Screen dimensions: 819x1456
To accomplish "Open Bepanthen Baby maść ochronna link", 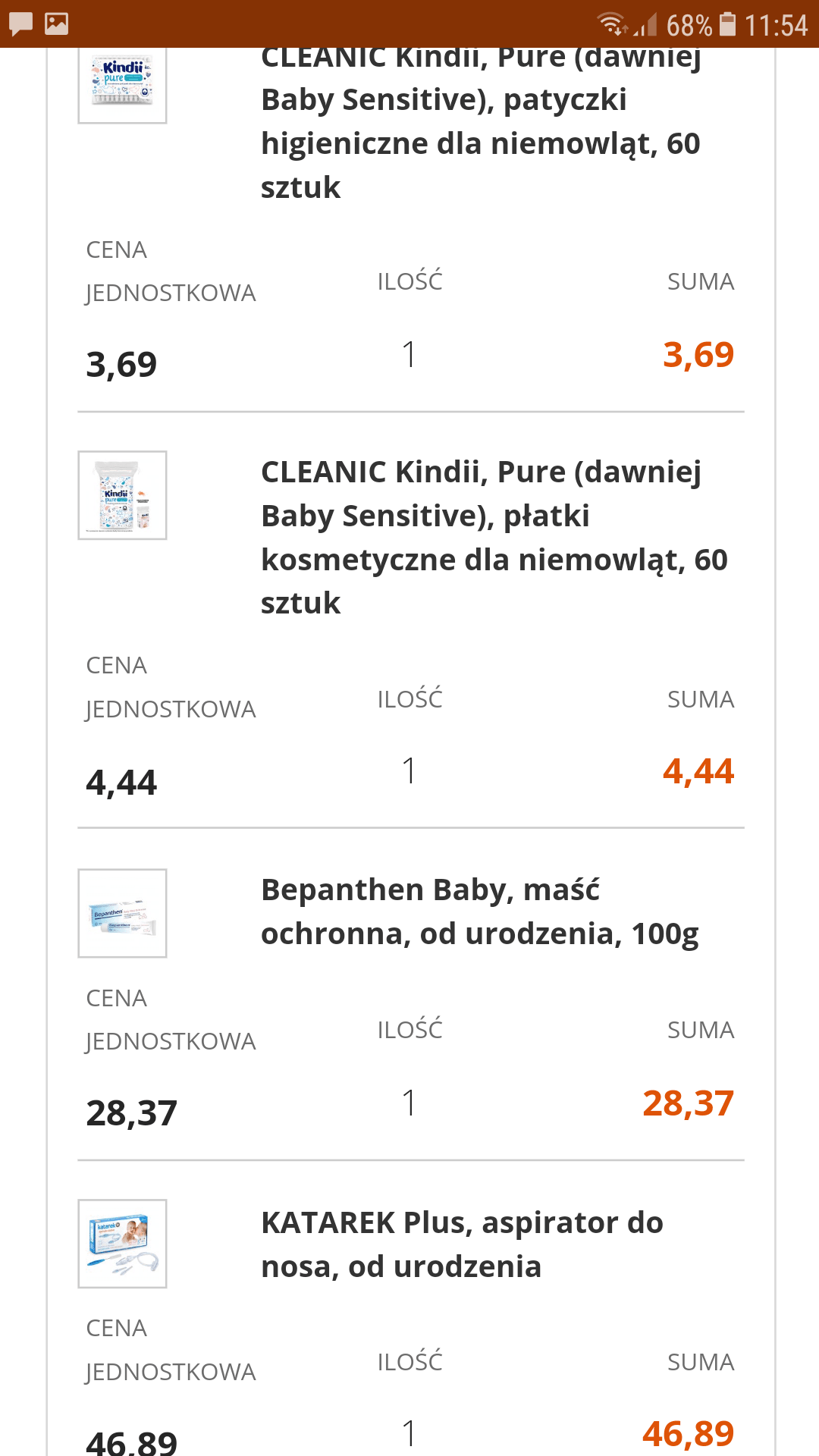I will 479,912.
